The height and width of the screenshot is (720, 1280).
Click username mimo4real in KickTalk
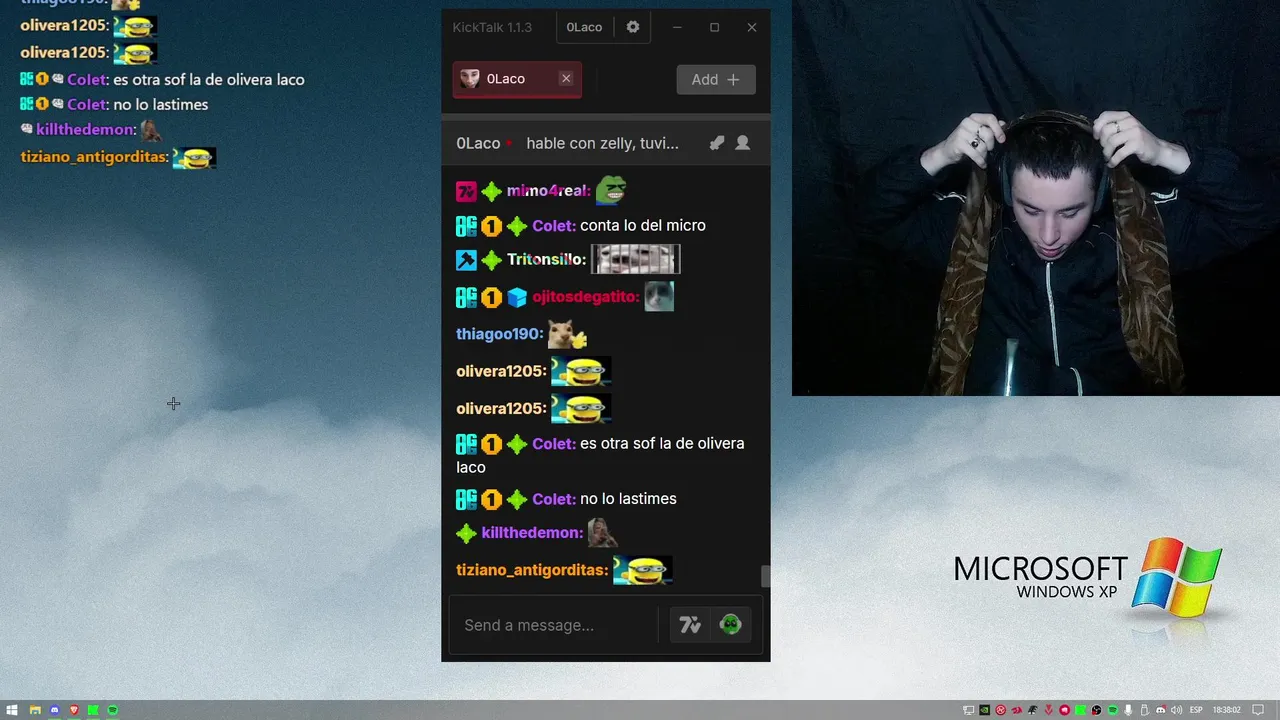pyautogui.click(x=548, y=191)
